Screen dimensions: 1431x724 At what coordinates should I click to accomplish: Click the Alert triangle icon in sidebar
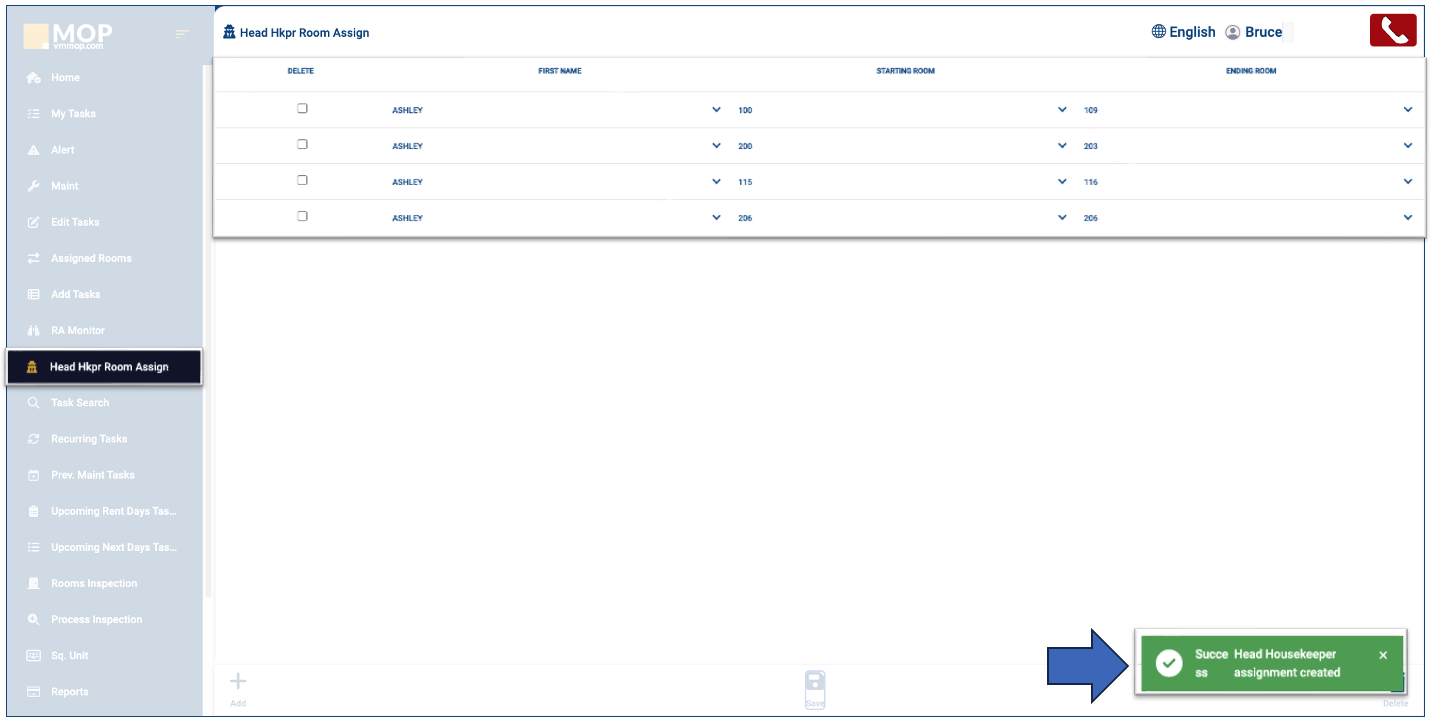(33, 150)
